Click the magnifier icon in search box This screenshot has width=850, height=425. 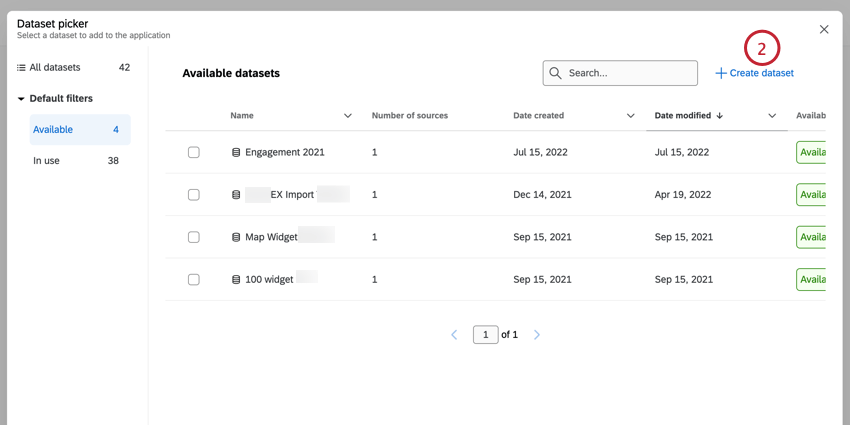click(x=555, y=73)
